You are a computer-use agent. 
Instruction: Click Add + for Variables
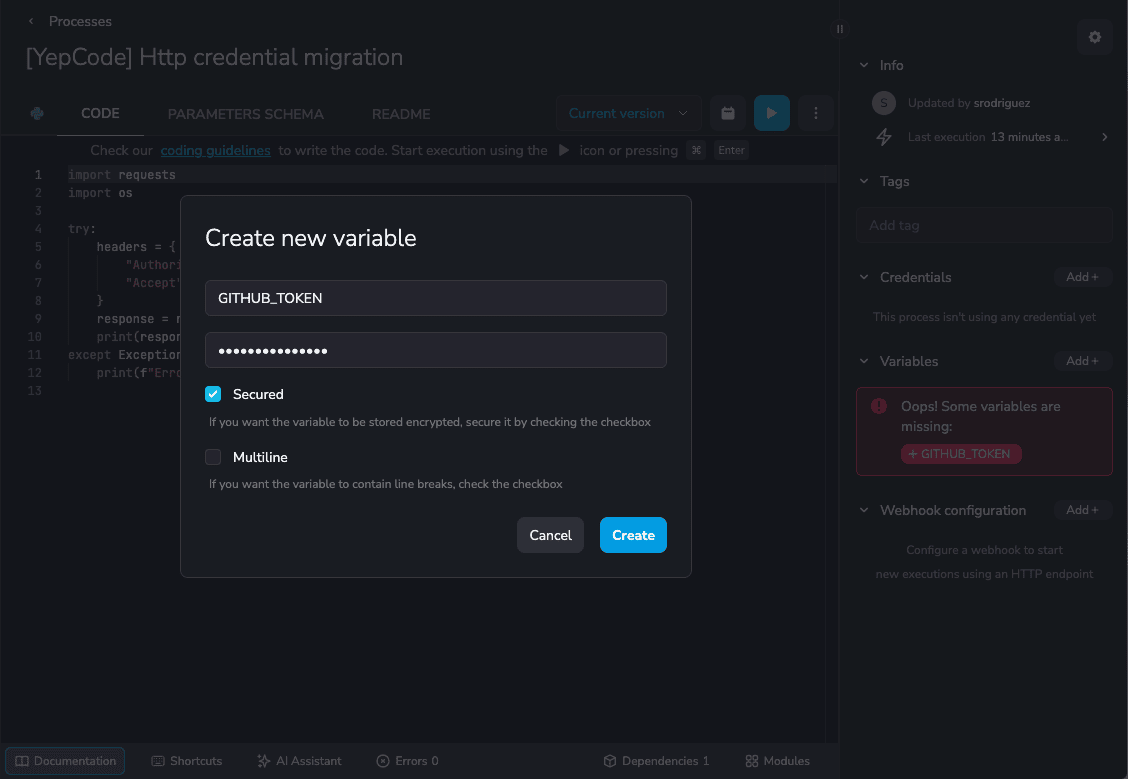pyautogui.click(x=1083, y=361)
